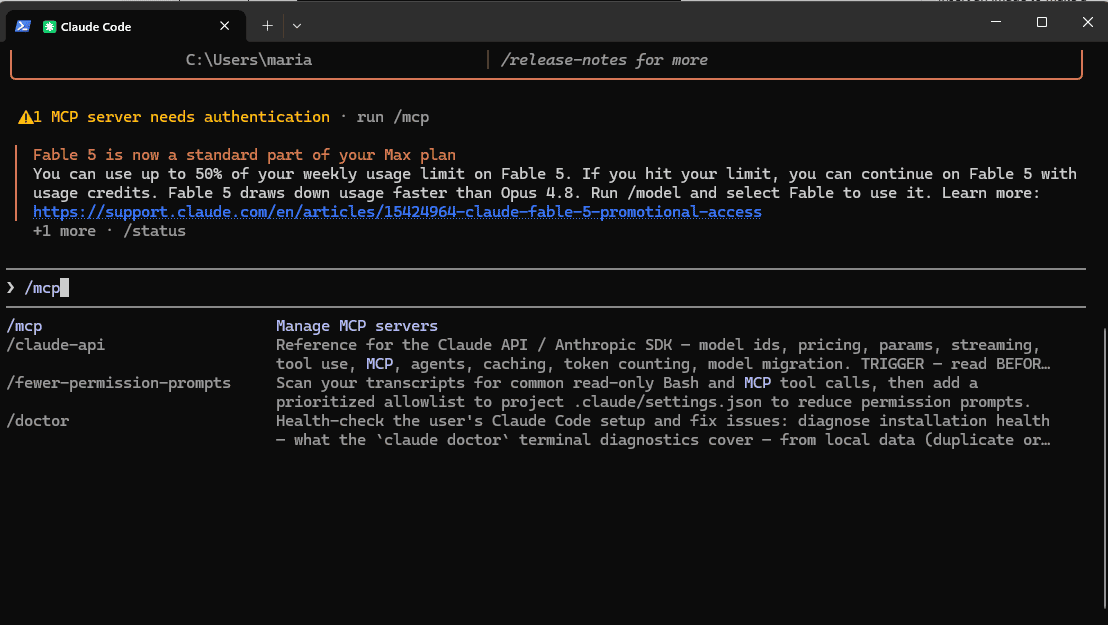1108x625 pixels.
Task: Click the 'run /mcp' hint text
Action: coord(393,117)
